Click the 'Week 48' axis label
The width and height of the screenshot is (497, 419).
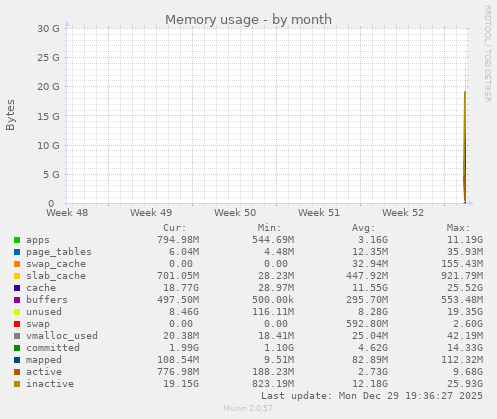click(67, 213)
